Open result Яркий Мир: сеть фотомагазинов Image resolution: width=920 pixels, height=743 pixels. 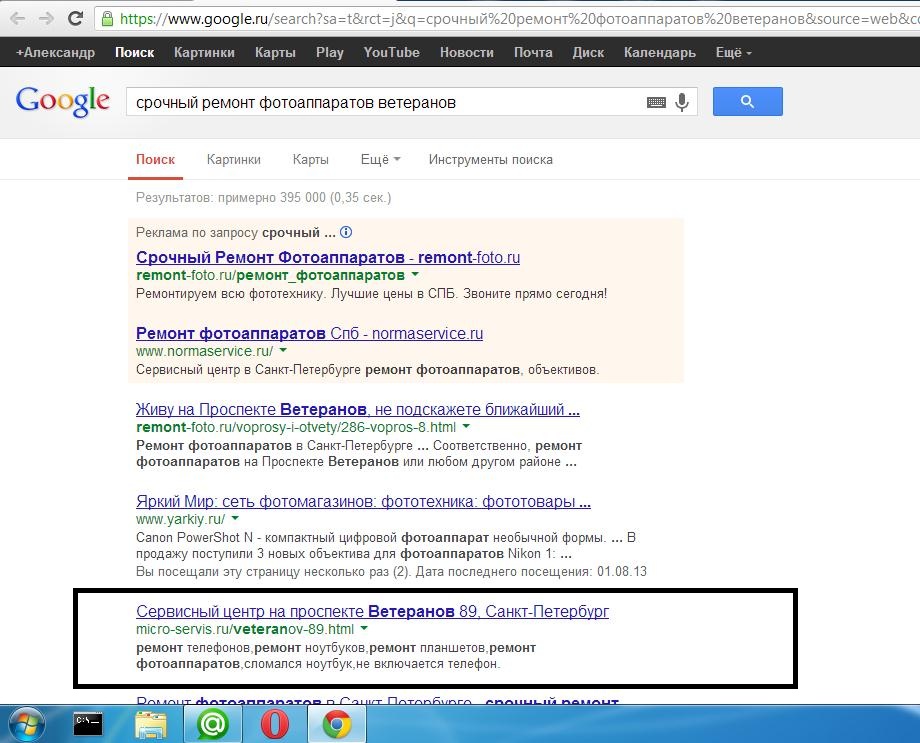coord(363,501)
